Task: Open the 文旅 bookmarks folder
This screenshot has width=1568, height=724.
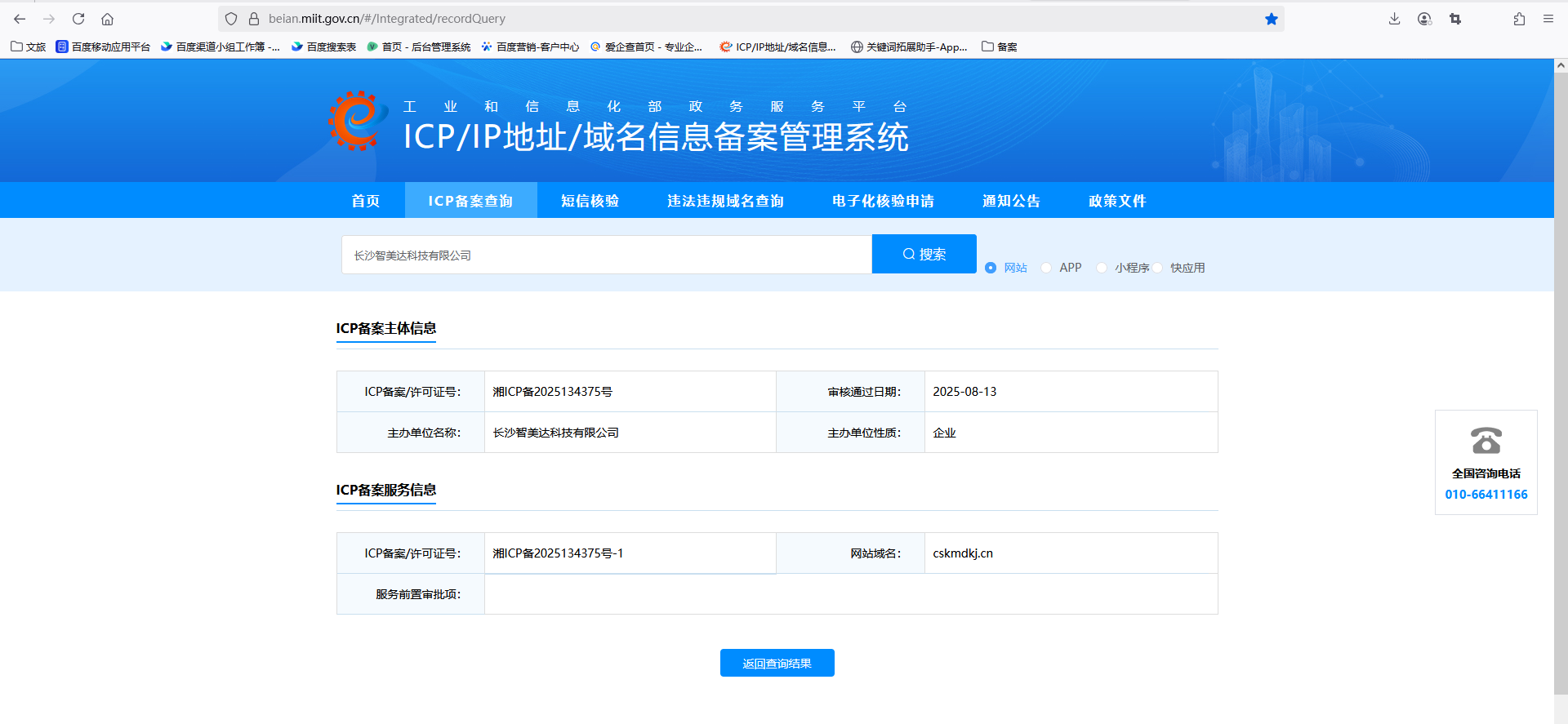Action: point(29,47)
